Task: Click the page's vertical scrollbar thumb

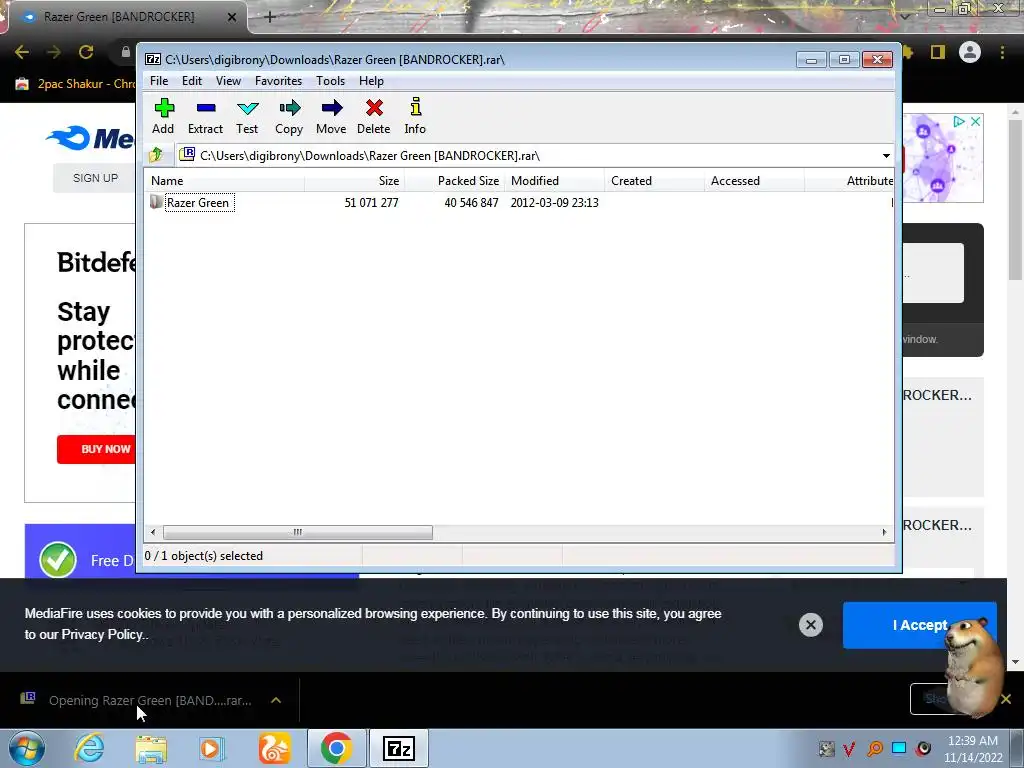Action: click(1015, 201)
